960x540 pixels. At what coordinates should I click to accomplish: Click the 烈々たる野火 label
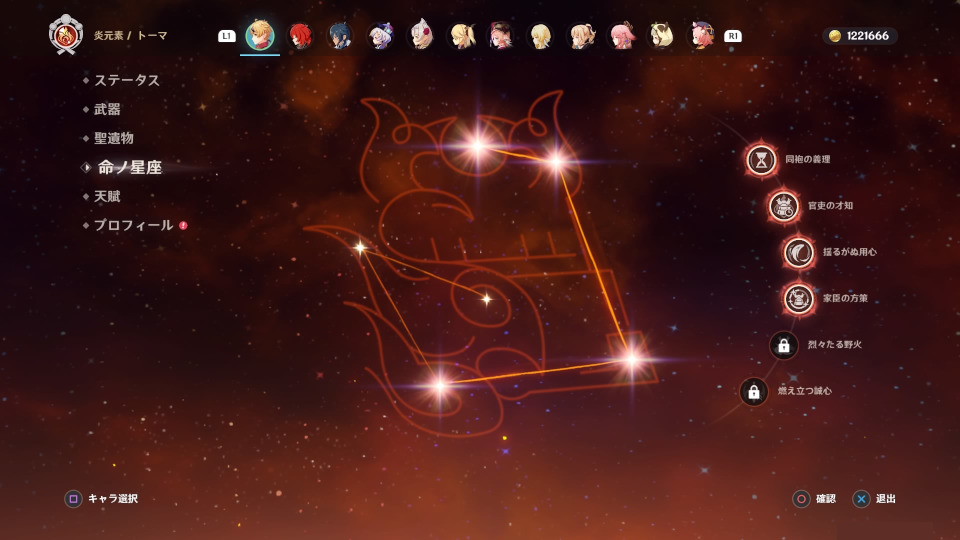pos(834,345)
